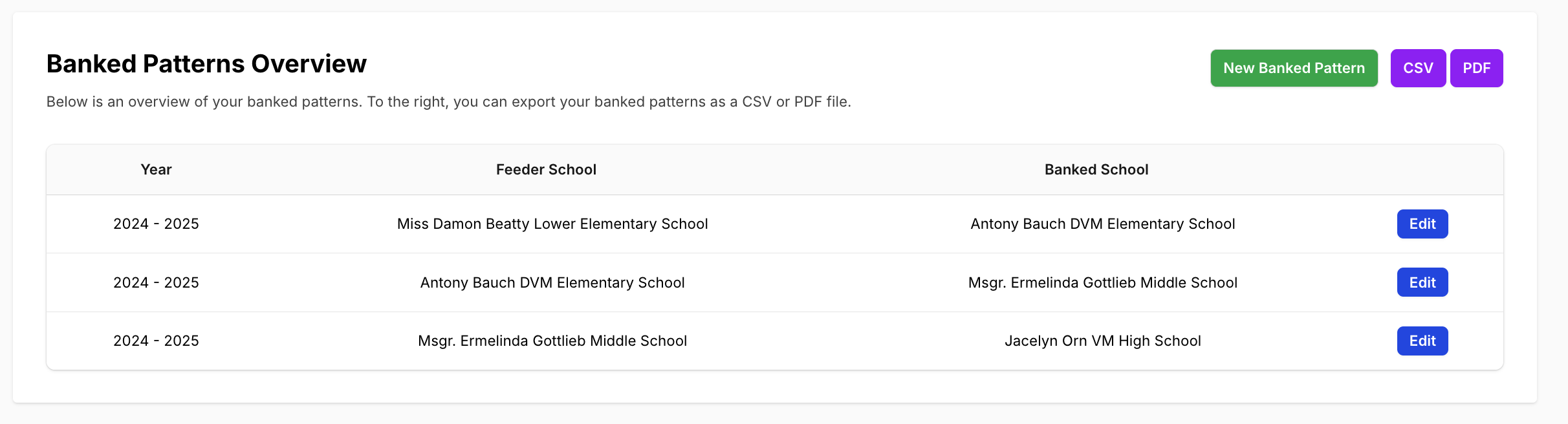1568x424 pixels.
Task: Click the Banked School column header
Action: 1096,169
